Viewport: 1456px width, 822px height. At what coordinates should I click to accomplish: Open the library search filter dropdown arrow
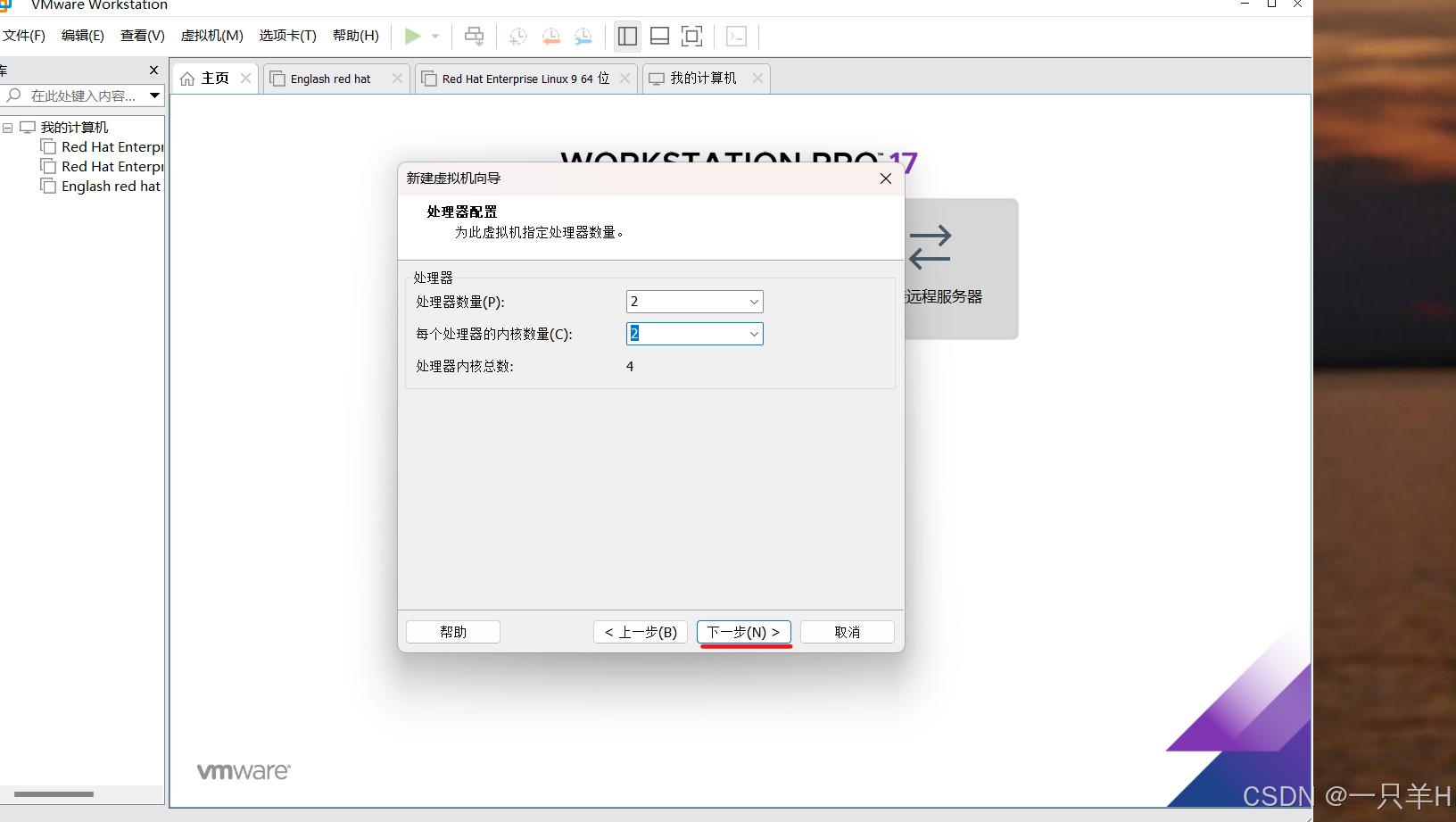tap(154, 95)
